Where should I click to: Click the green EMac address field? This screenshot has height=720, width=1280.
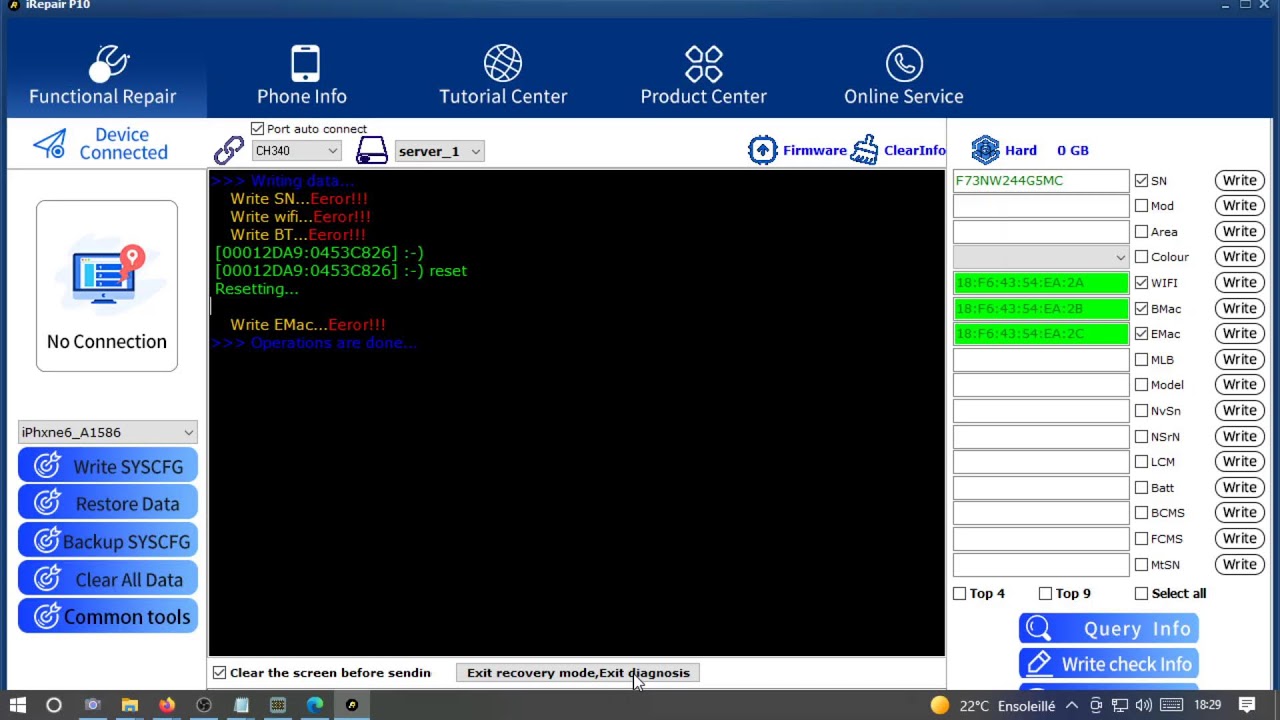[x=1041, y=334]
